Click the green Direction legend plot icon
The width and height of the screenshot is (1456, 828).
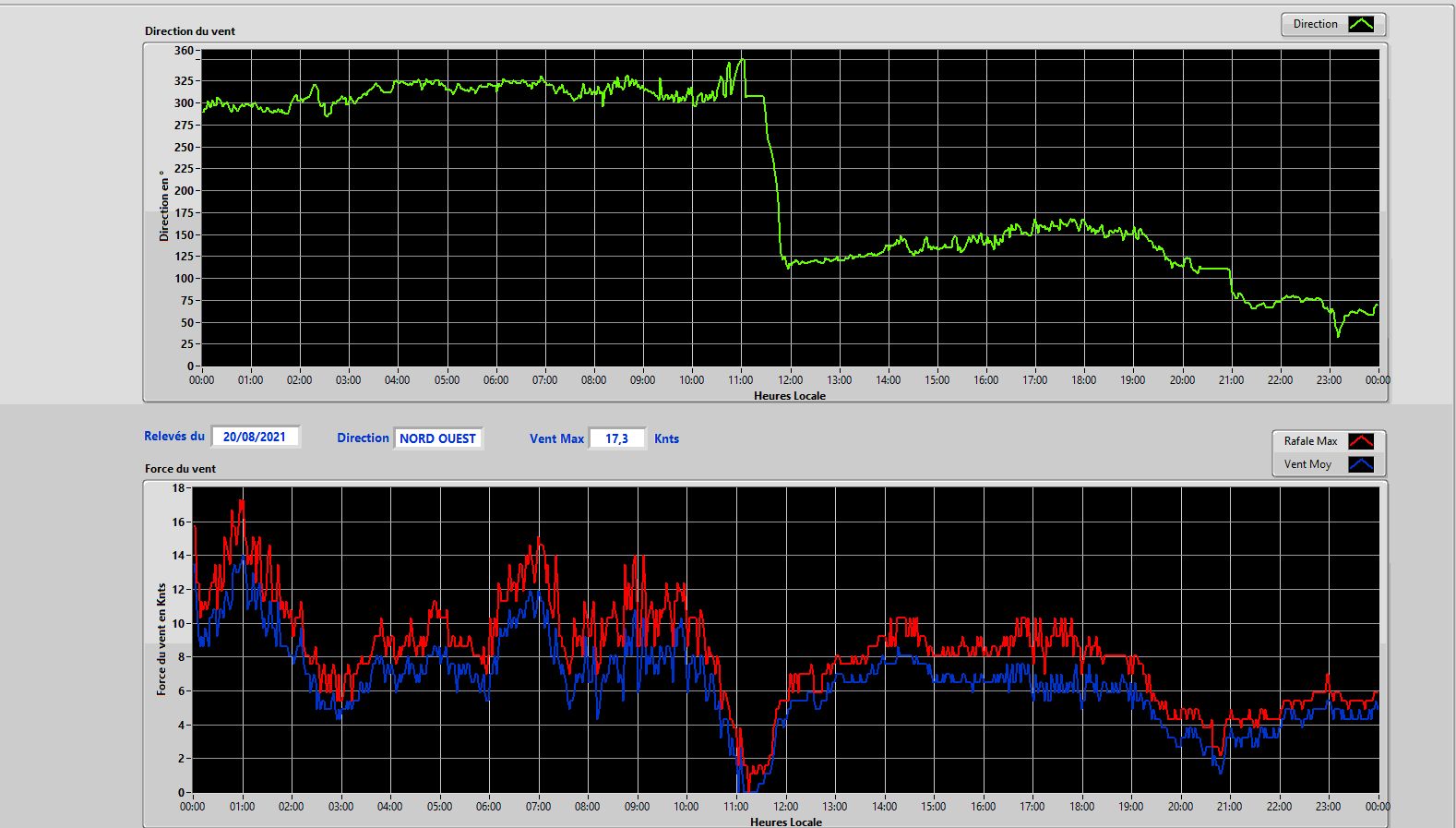tap(1361, 24)
